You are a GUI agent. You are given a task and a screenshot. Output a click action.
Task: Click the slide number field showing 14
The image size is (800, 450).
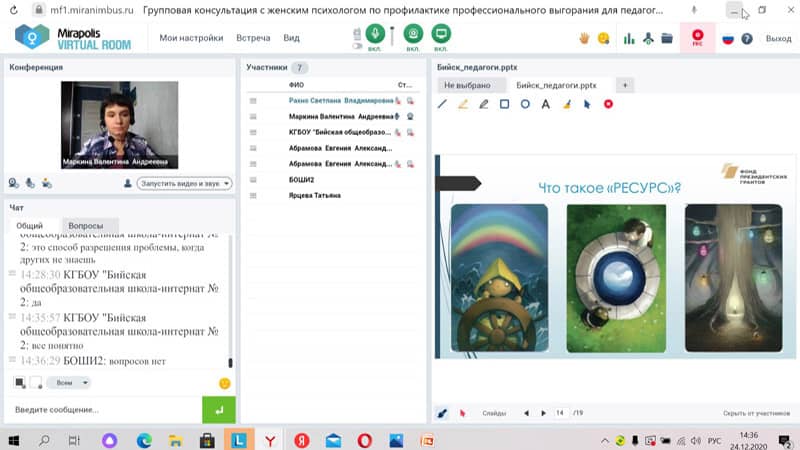coord(561,413)
